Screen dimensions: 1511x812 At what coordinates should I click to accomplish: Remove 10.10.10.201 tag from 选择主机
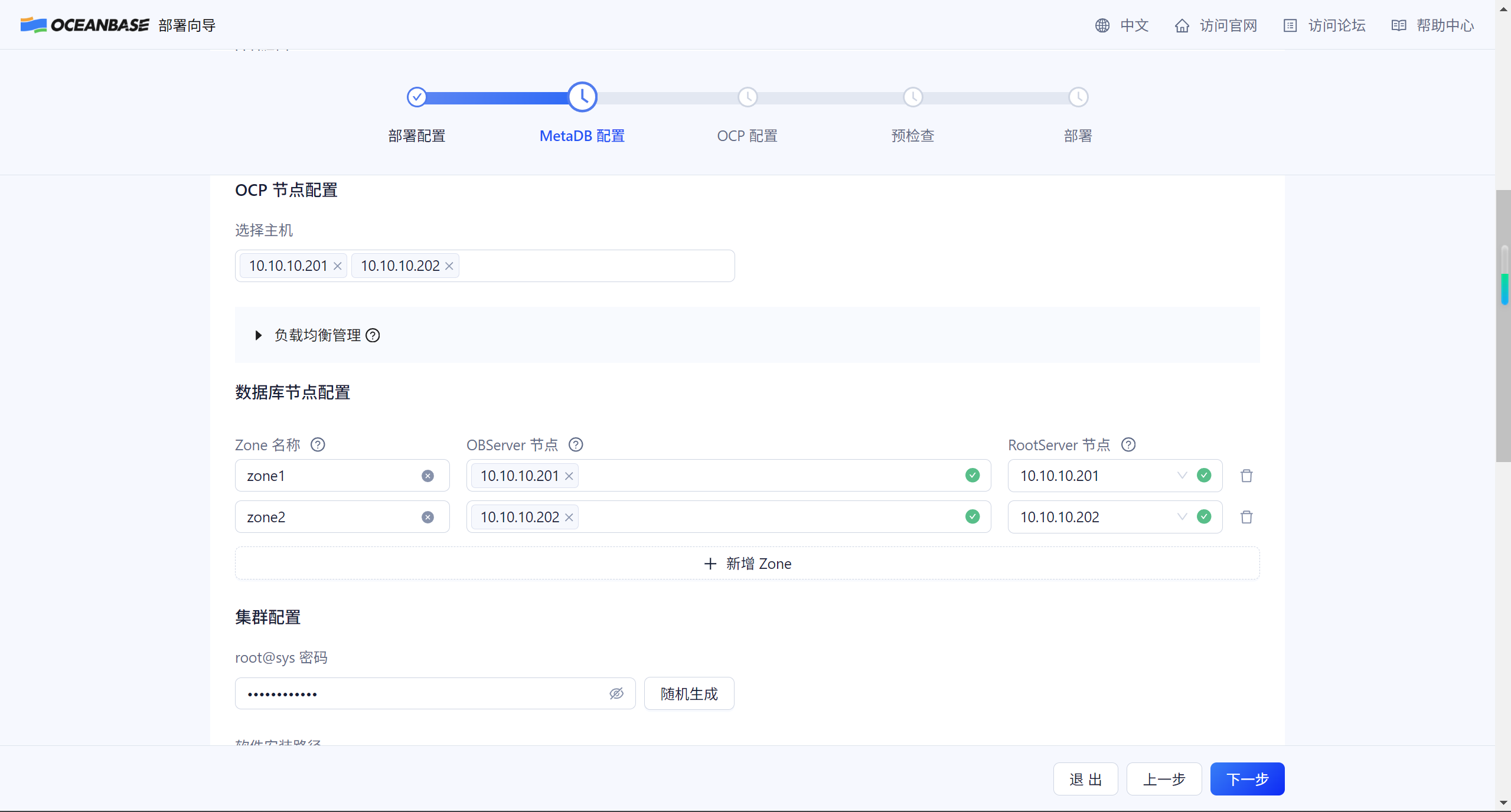point(338,266)
